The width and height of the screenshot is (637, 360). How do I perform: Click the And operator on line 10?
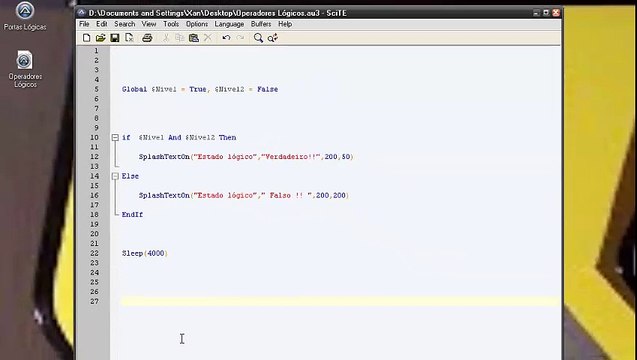(175, 138)
